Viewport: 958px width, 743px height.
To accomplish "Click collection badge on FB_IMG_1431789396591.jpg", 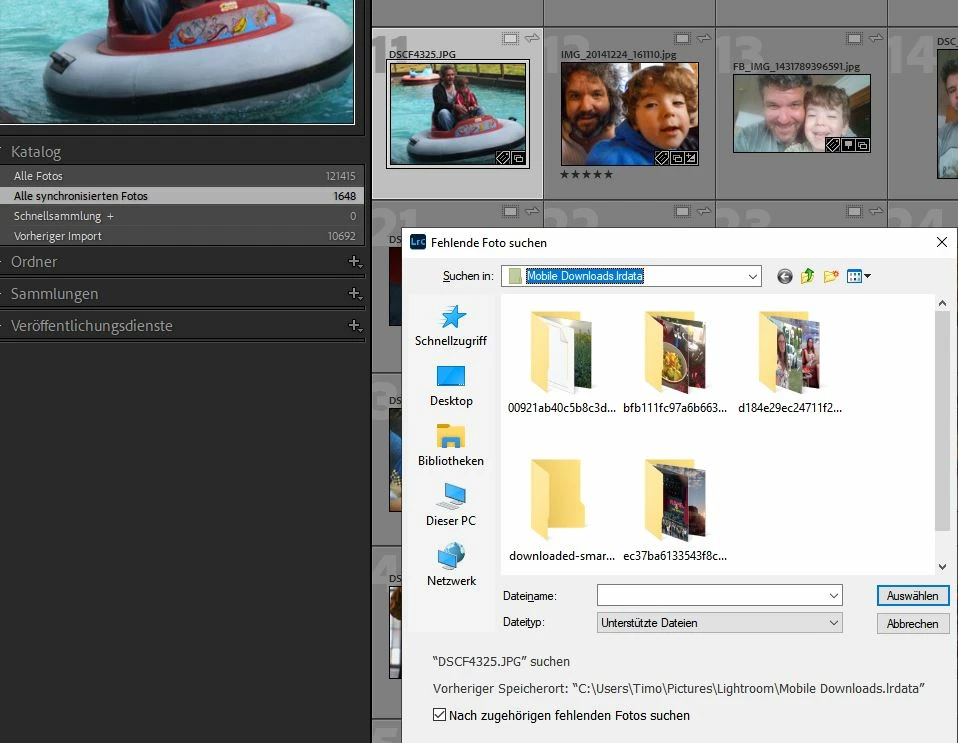I will (x=862, y=145).
